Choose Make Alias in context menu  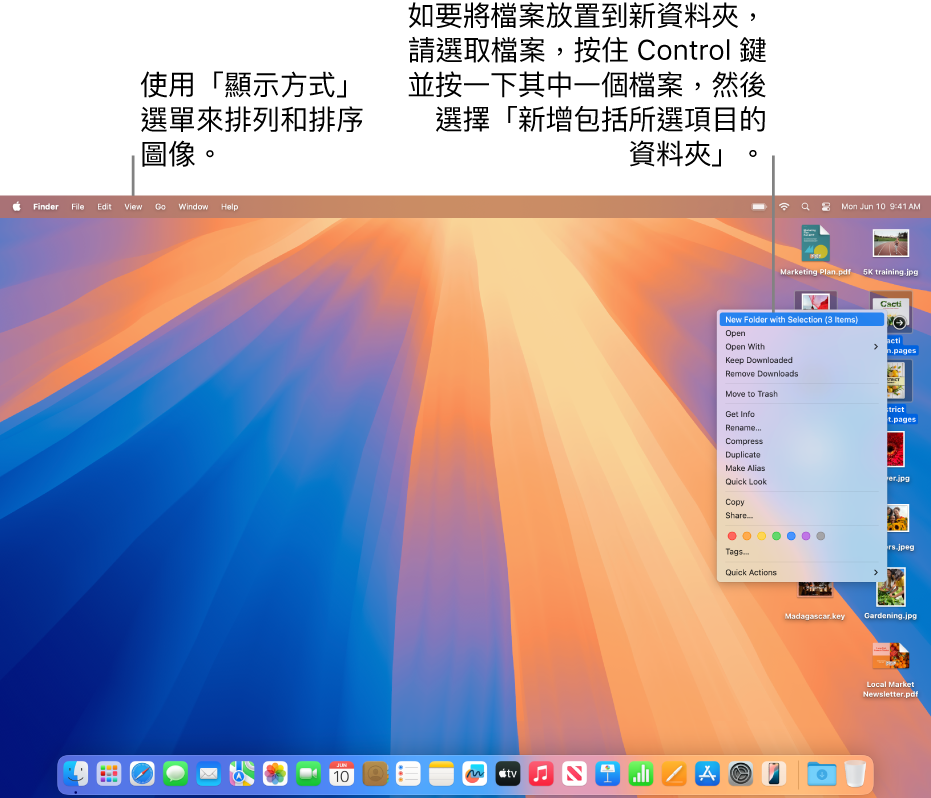[x=802, y=468]
